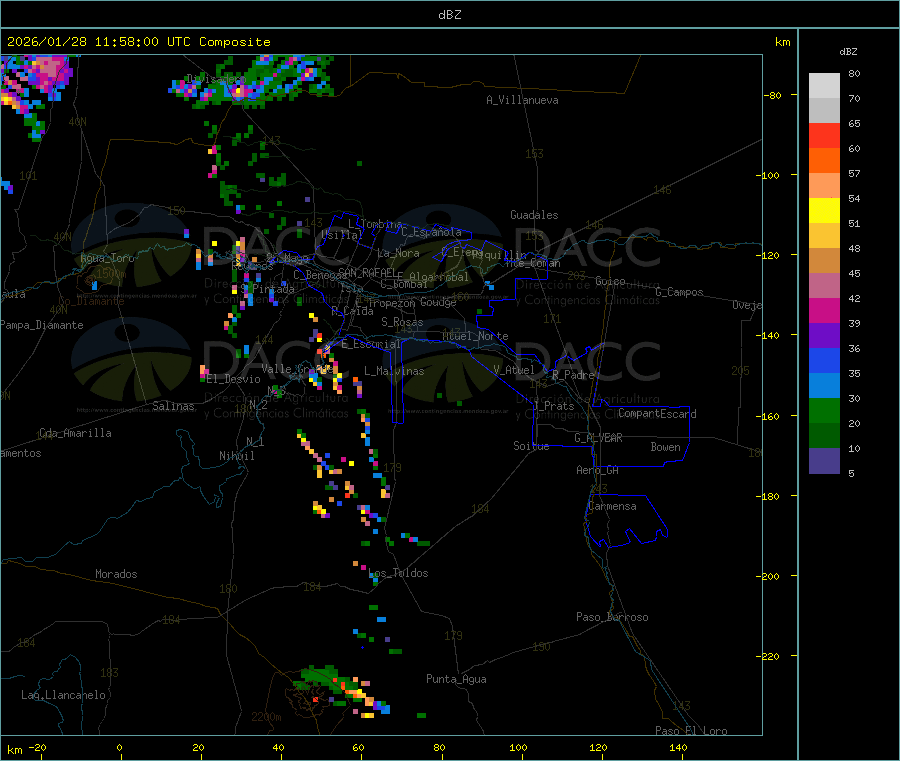Click the G_Campos map label

pyautogui.click(x=679, y=292)
